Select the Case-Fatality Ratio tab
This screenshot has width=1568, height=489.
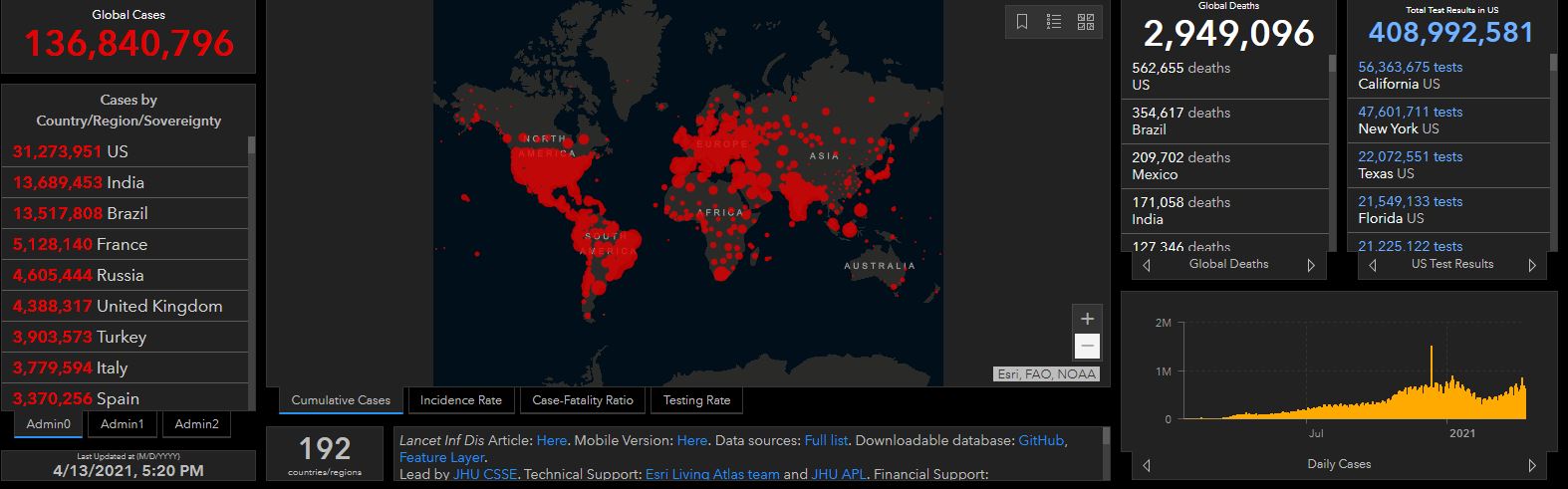tap(583, 400)
